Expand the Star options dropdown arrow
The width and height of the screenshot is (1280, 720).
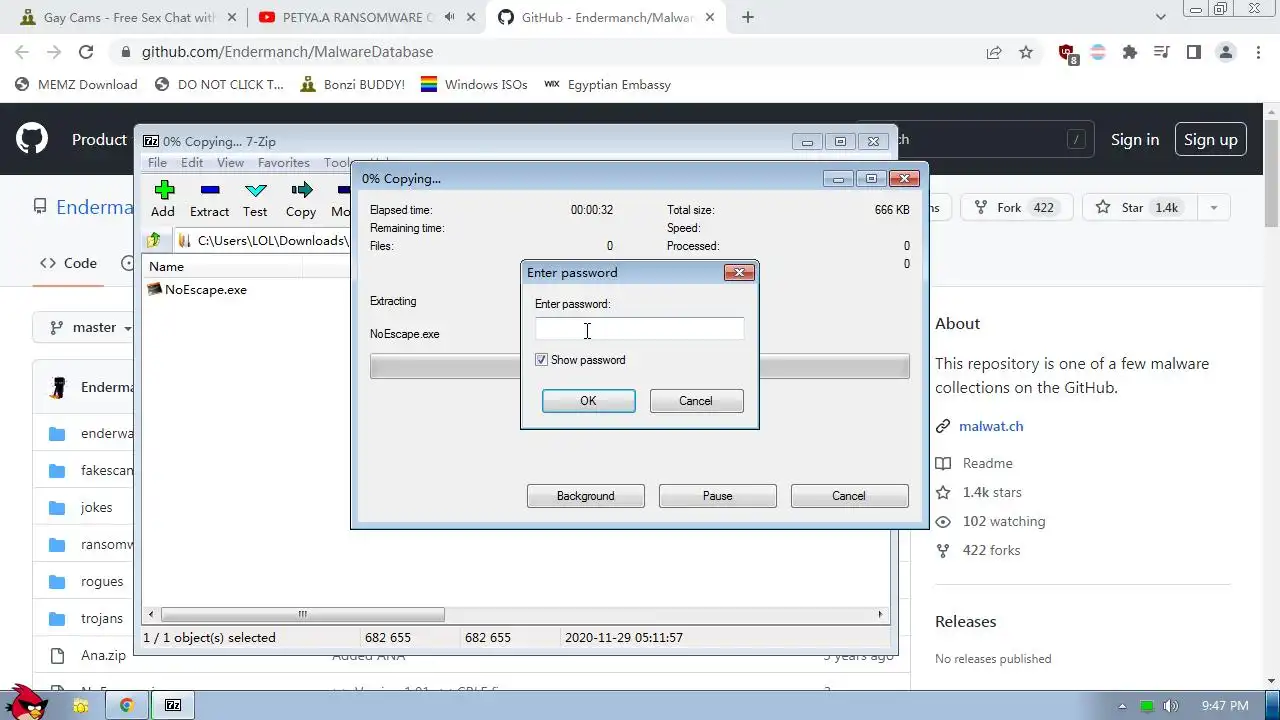pos(1214,207)
